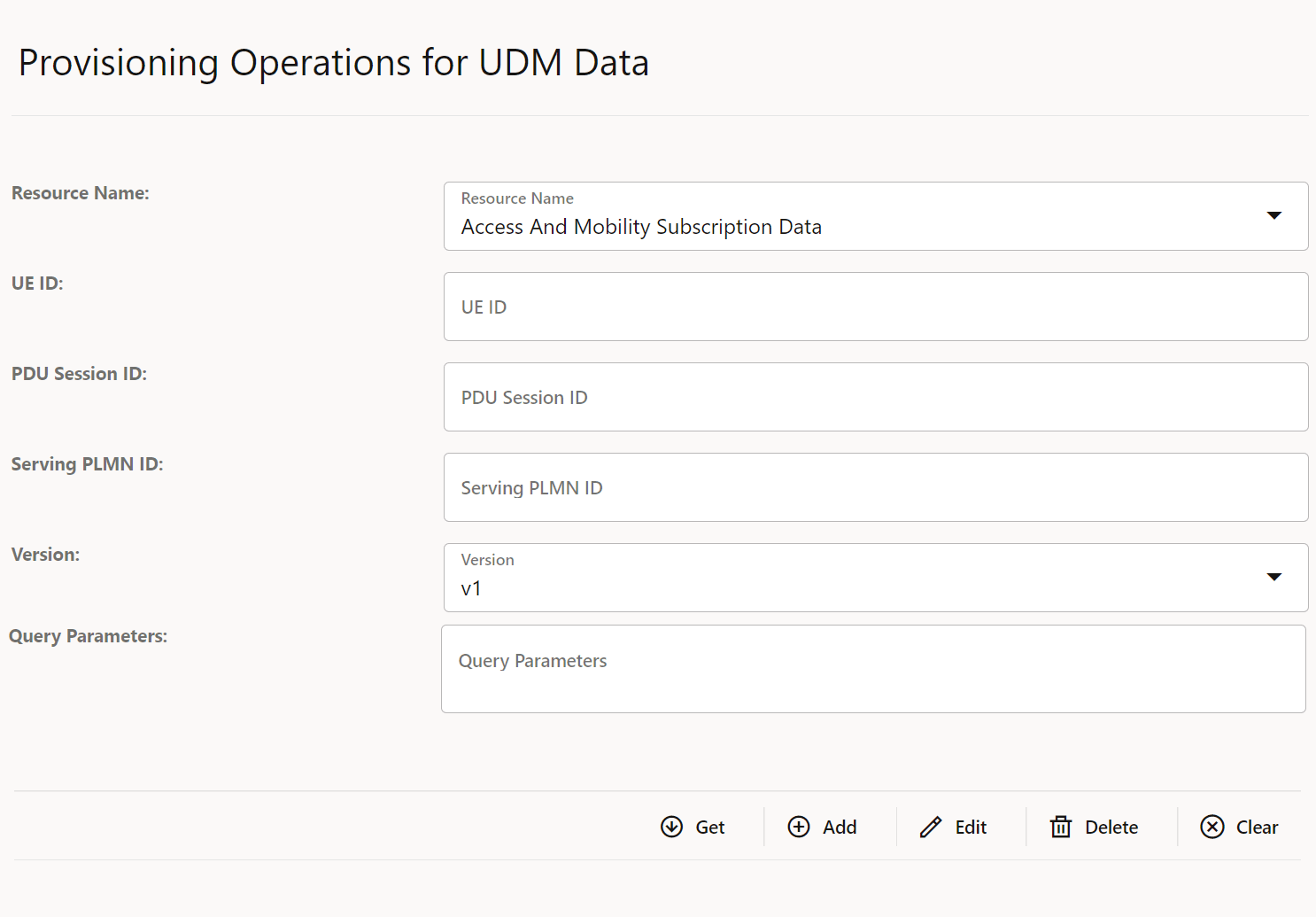1316x917 pixels.
Task: Change Version from v1 using its combo box
Action: pyautogui.click(x=875, y=578)
